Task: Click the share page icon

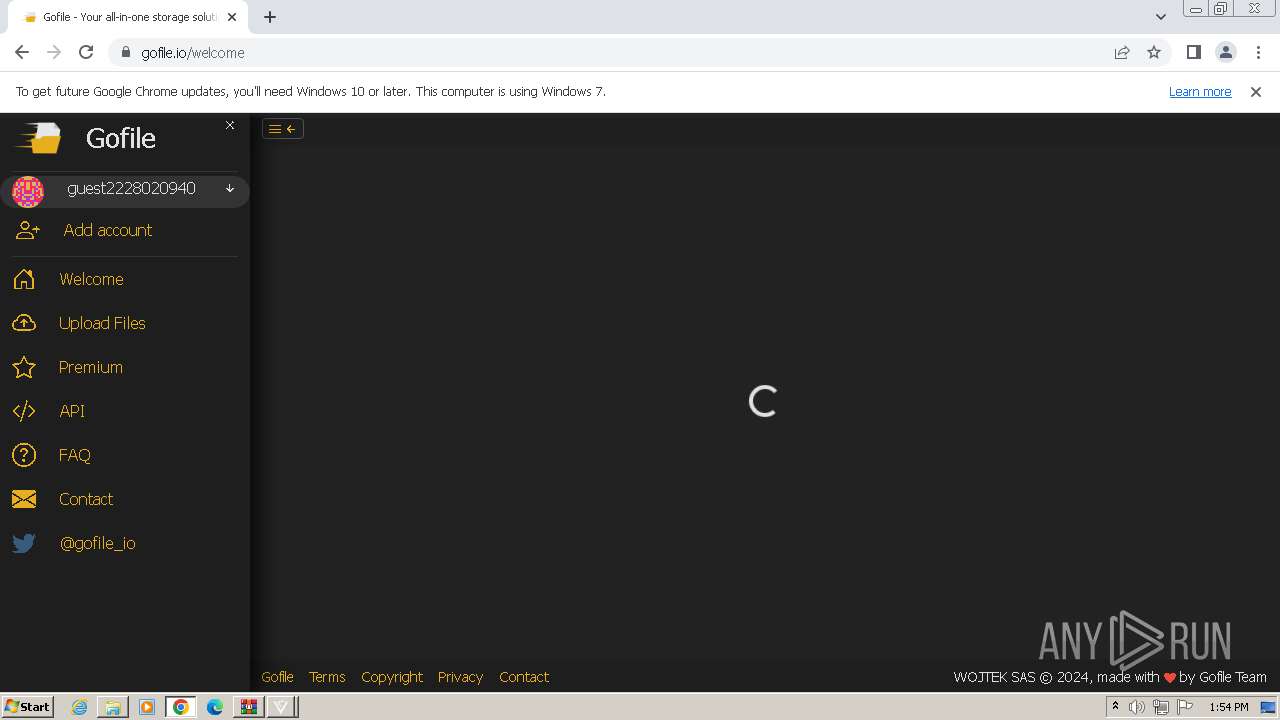Action: click(1122, 52)
